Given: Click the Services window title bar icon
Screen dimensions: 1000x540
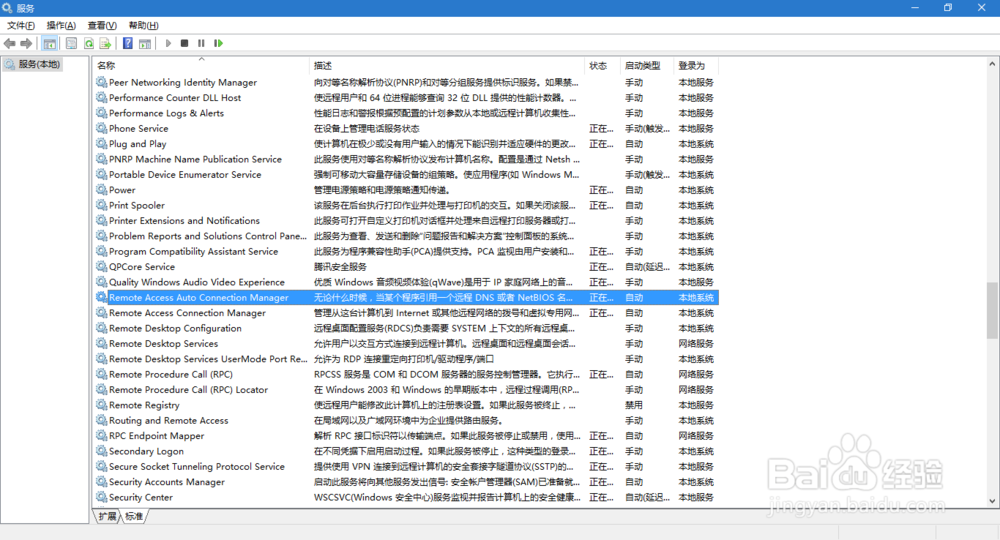Looking at the screenshot, I should click(x=7, y=8).
